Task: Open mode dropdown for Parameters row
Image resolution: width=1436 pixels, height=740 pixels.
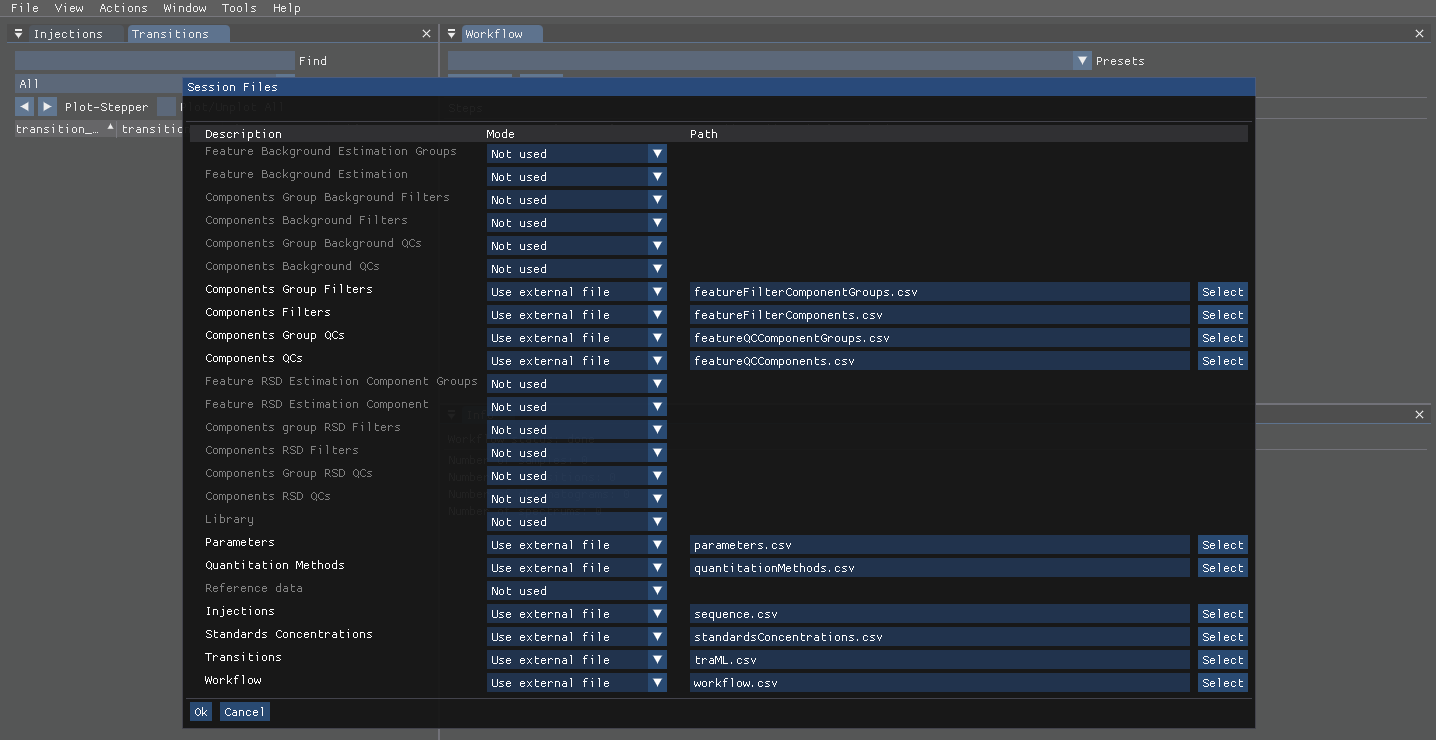Action: click(x=576, y=545)
